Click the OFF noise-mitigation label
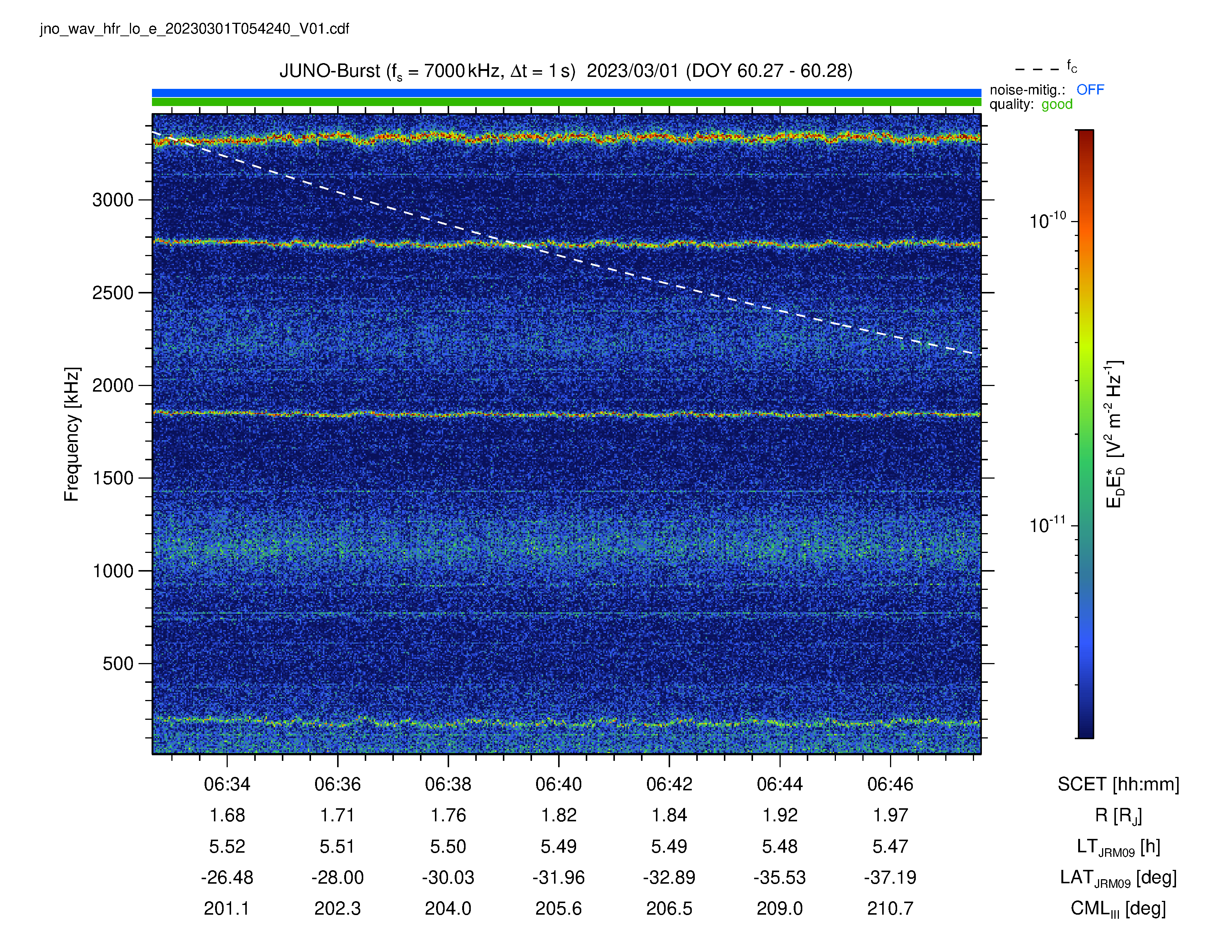This screenshot has width=1232, height=952. [x=1090, y=90]
